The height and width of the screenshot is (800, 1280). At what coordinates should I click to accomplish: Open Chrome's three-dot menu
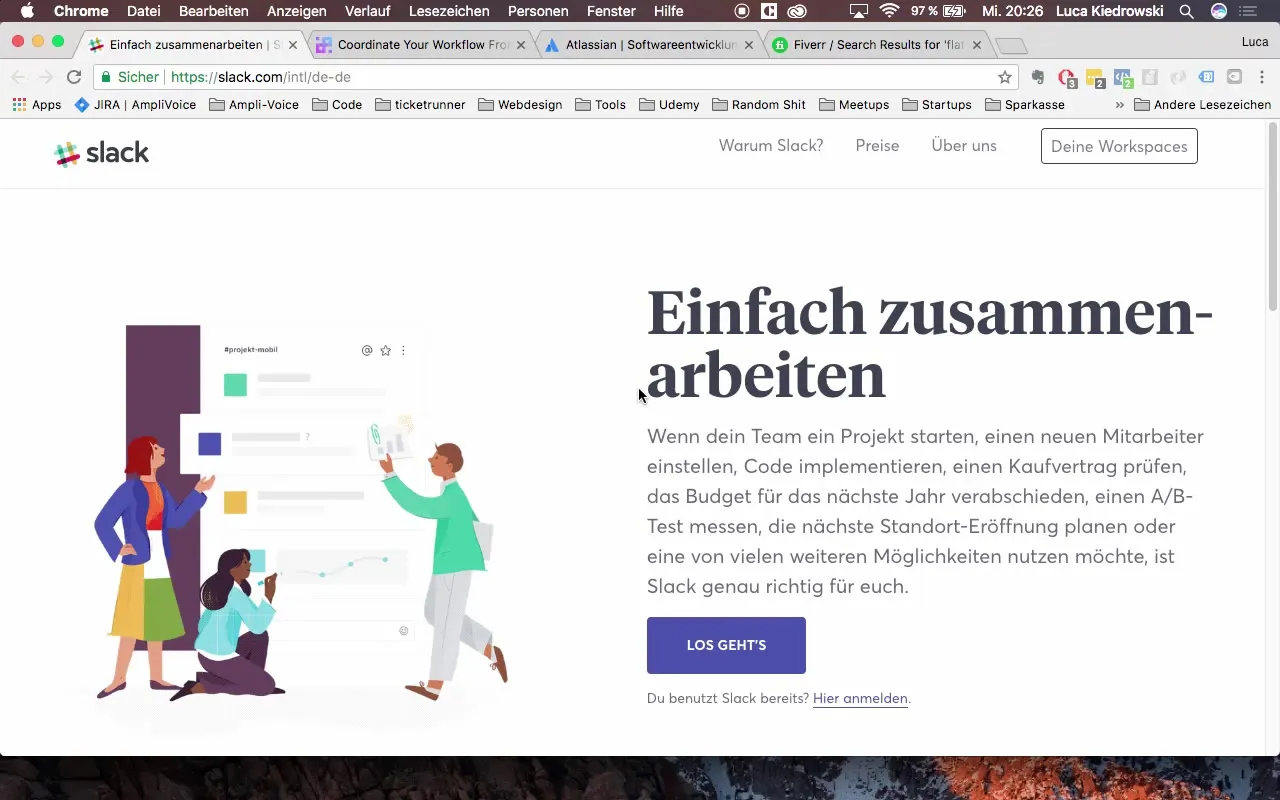[1262, 77]
